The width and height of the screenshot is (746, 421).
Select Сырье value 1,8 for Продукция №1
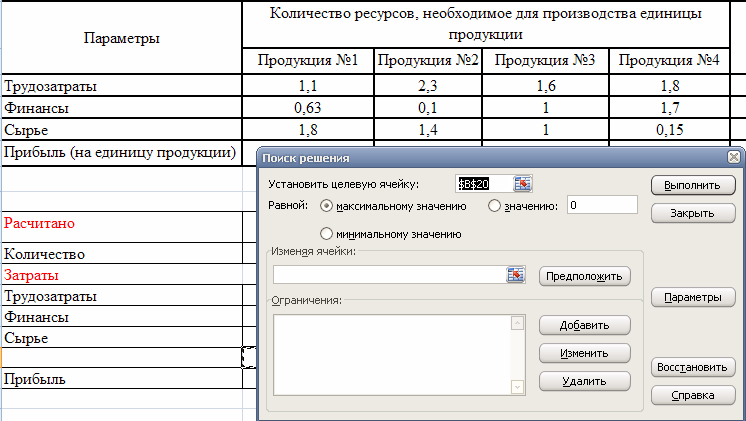coord(308,129)
